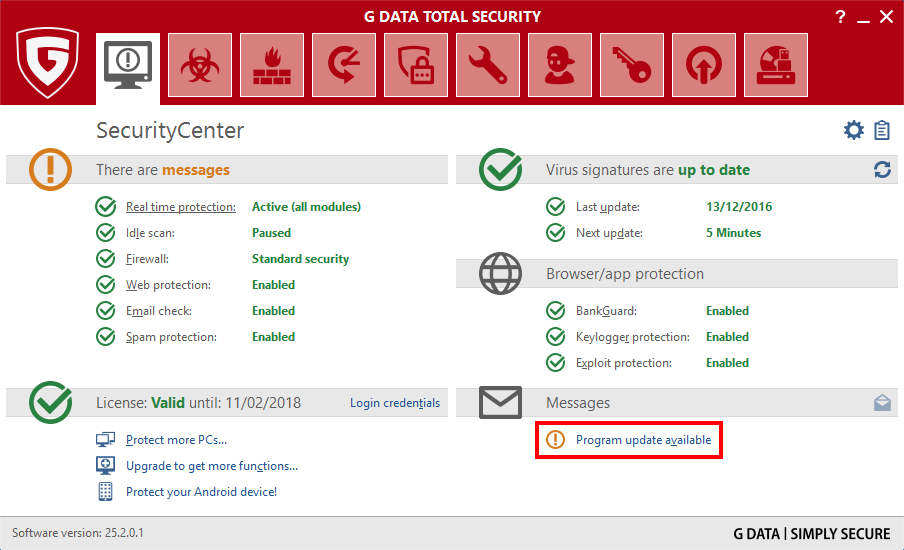Image resolution: width=904 pixels, height=550 pixels.
Task: Click Protect your Android device link
Action: point(201,492)
